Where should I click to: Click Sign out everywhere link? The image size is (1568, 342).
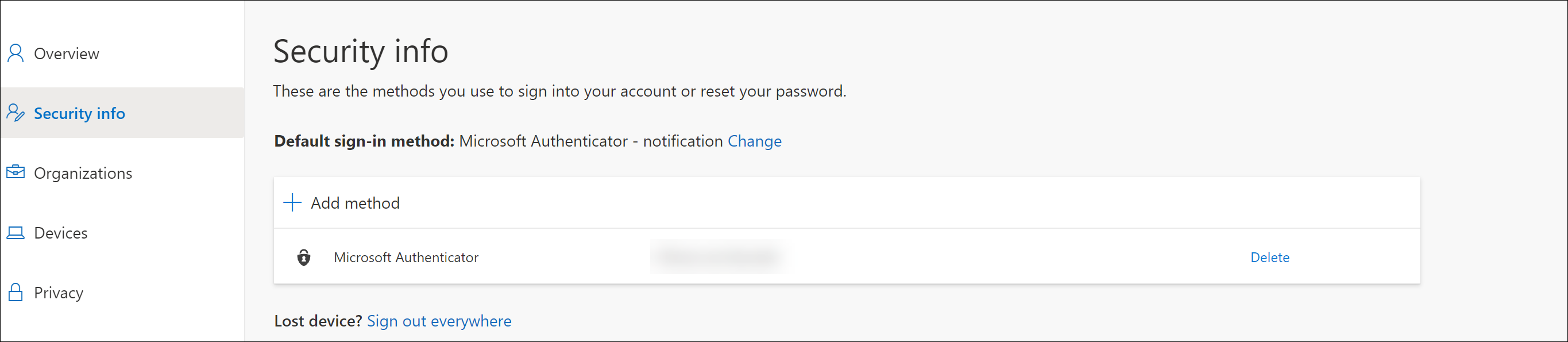point(439,321)
